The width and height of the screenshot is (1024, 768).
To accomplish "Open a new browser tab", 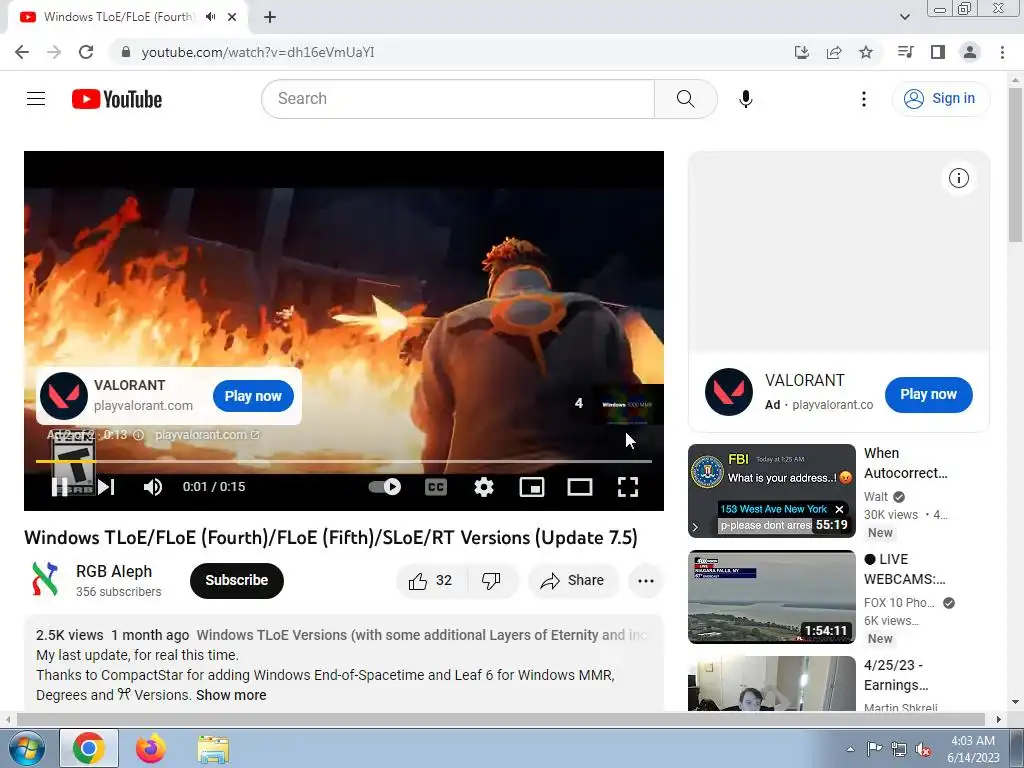I will tap(270, 17).
